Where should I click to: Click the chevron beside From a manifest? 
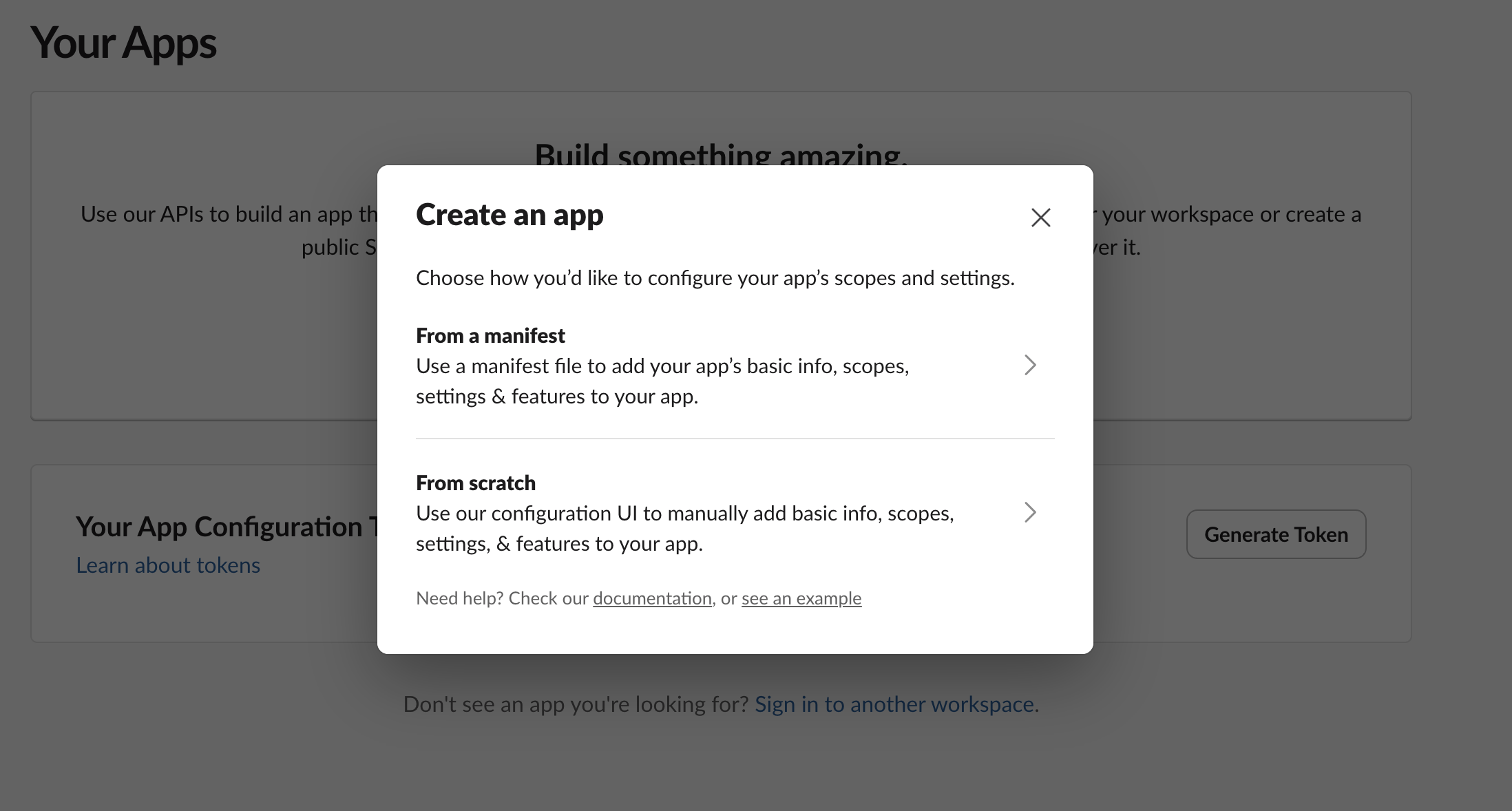tap(1029, 366)
